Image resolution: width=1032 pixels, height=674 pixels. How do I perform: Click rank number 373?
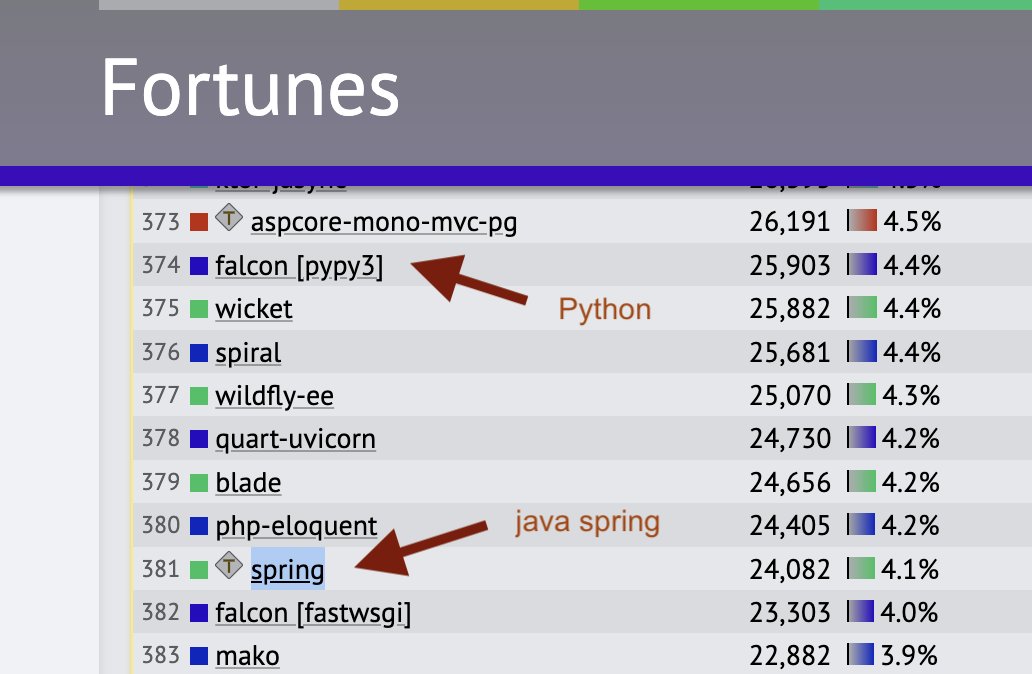point(161,222)
